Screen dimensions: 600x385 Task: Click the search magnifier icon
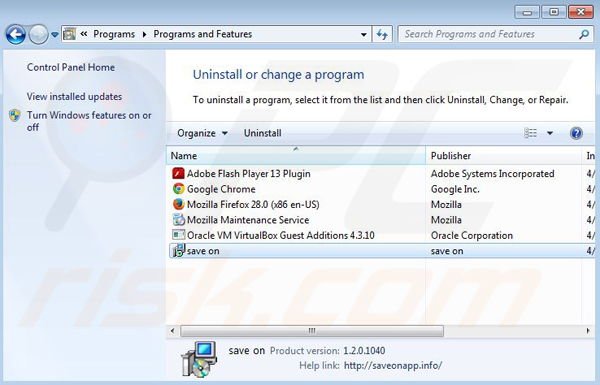tap(584, 34)
